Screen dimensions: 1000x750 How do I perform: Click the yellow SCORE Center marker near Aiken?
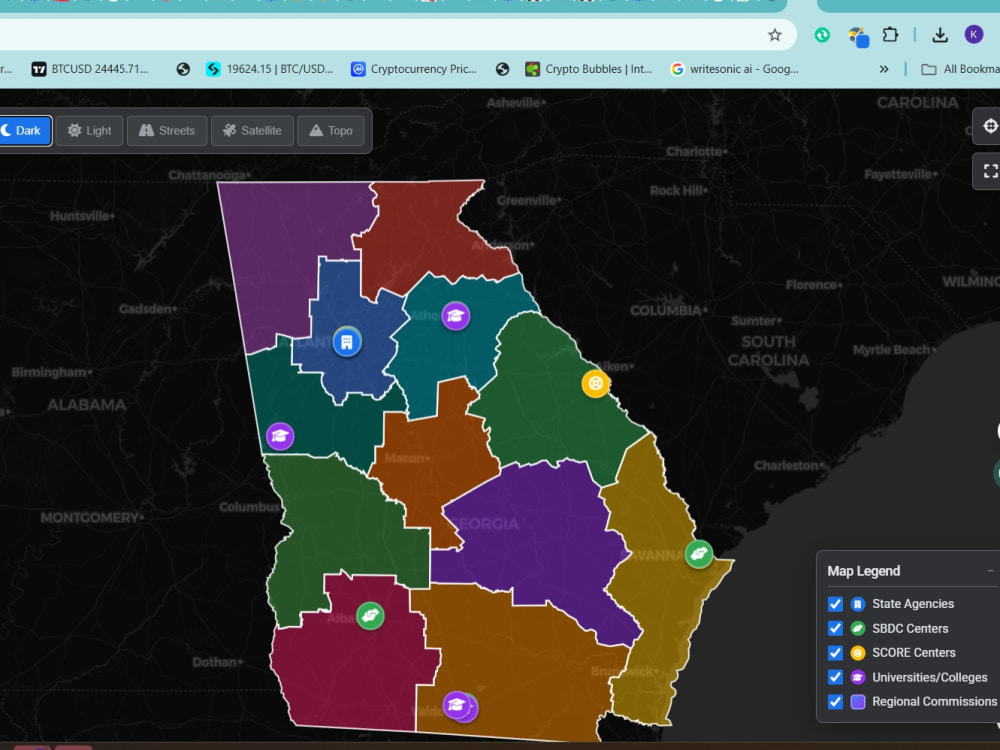(x=596, y=384)
